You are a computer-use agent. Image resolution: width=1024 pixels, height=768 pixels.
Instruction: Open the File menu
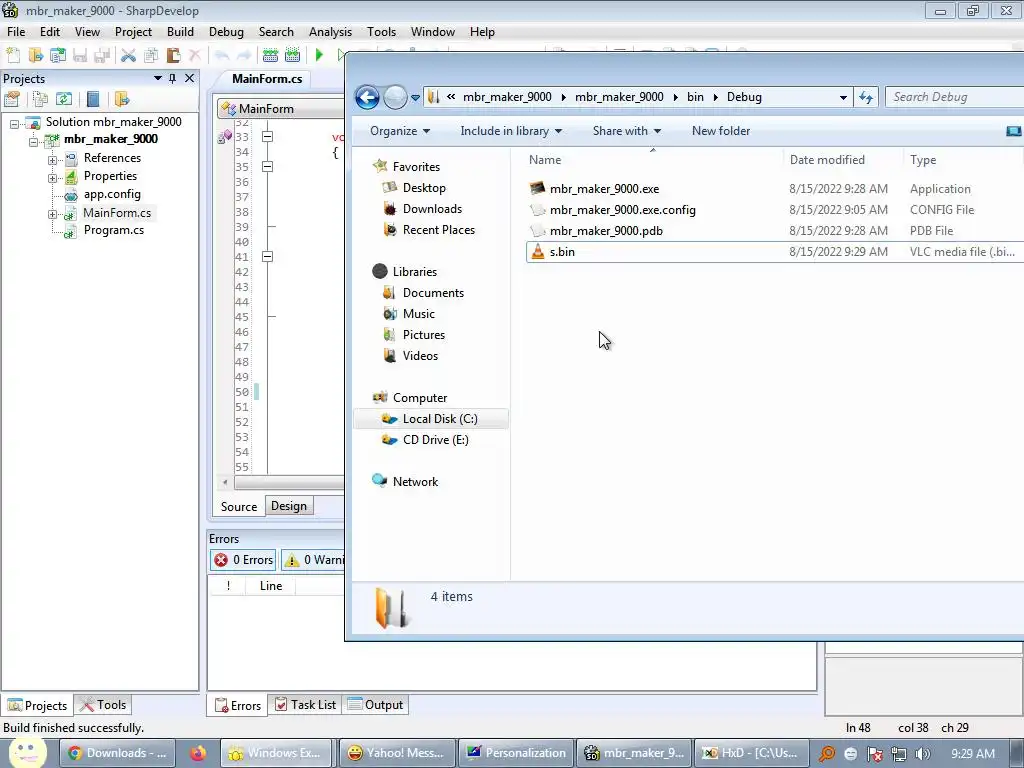[x=16, y=32]
